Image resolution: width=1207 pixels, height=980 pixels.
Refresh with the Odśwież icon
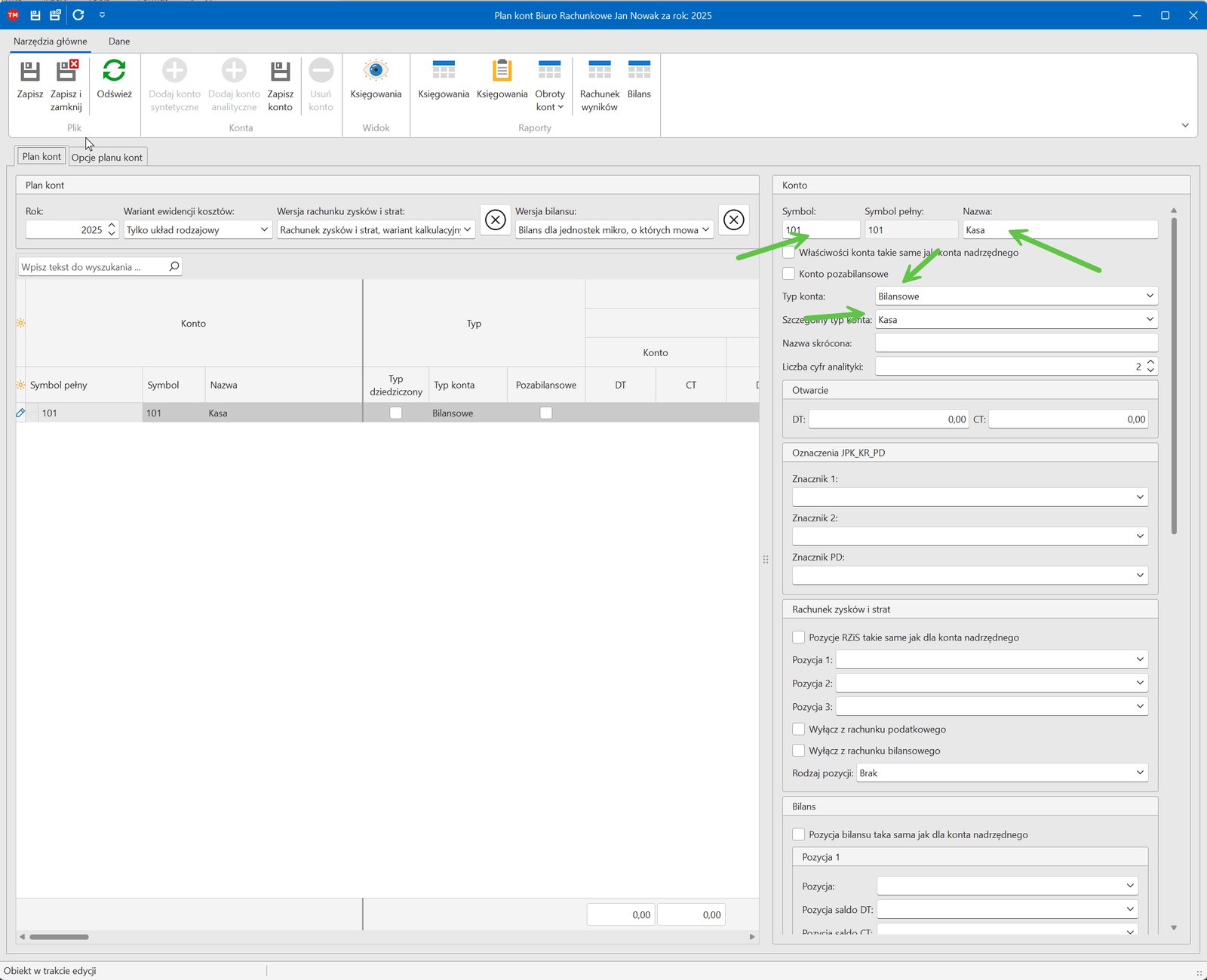click(114, 72)
